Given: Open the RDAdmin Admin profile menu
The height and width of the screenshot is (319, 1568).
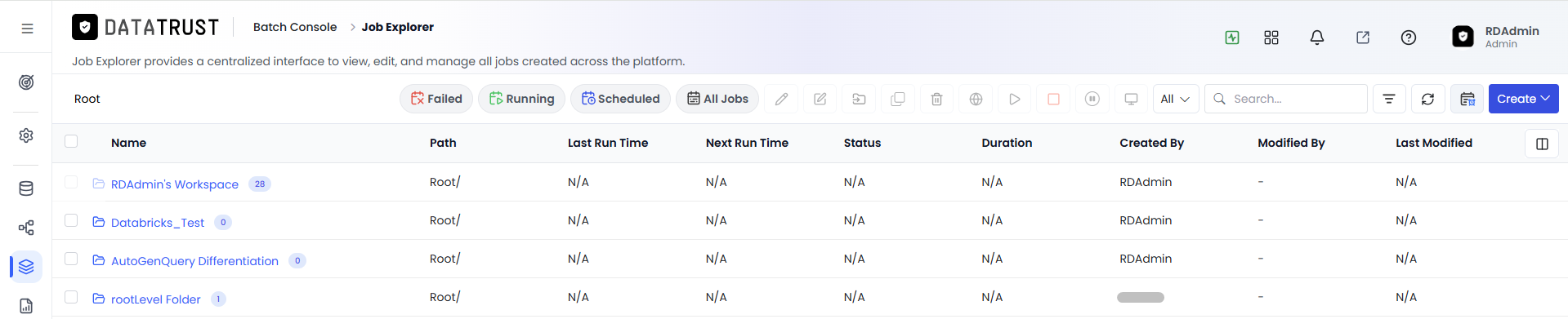Looking at the screenshot, I should (1496, 37).
